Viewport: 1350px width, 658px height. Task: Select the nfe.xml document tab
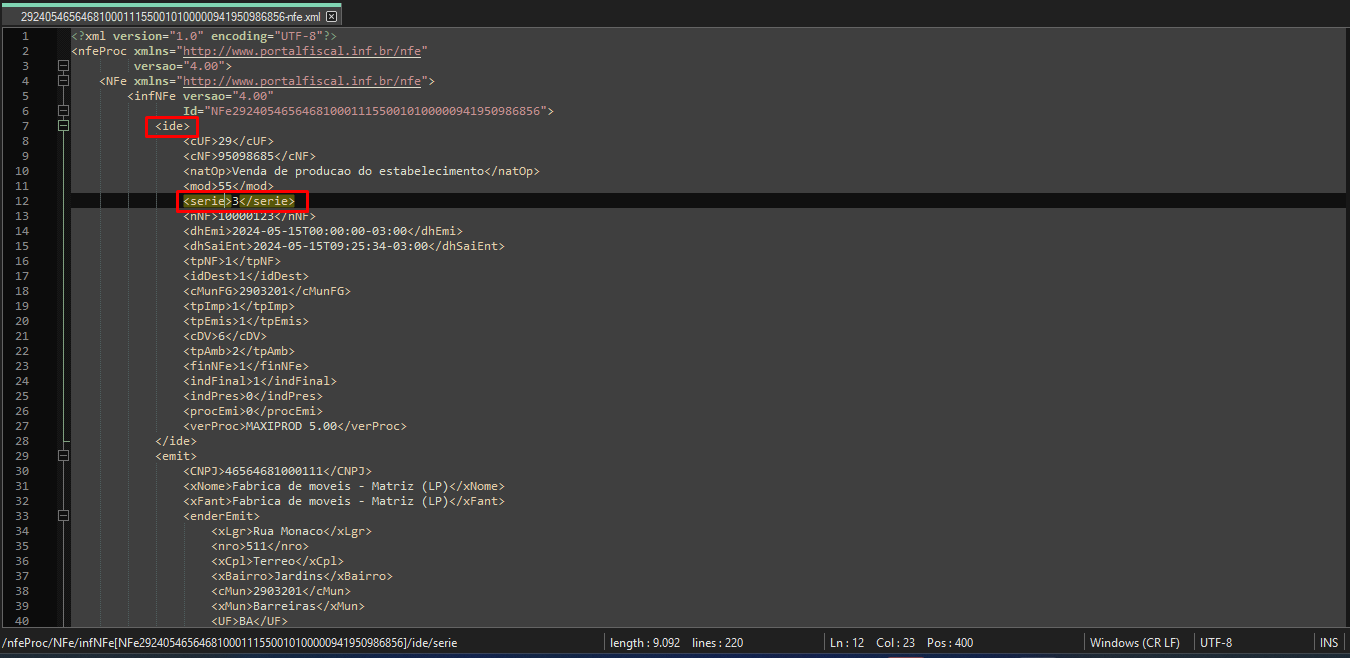(170, 17)
